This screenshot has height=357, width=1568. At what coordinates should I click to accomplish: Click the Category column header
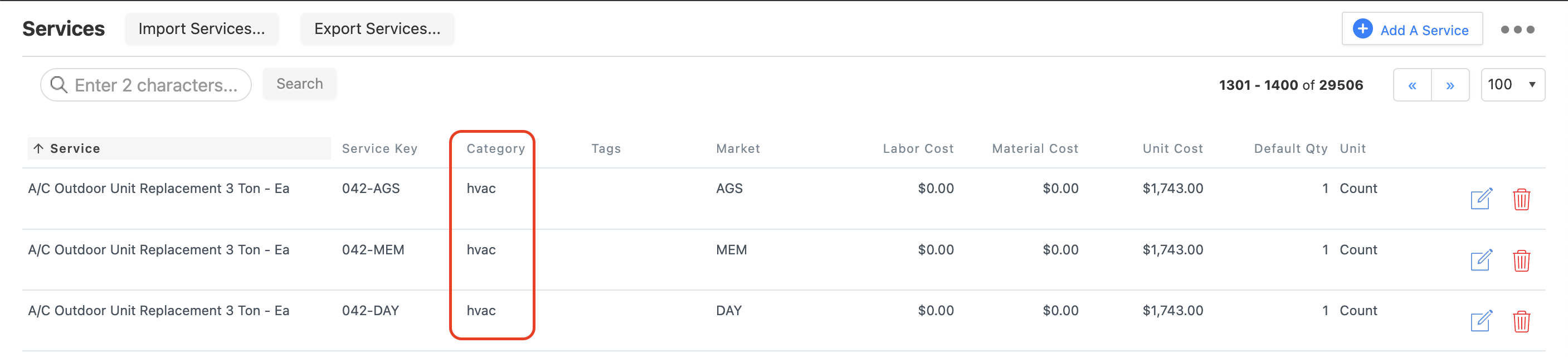(495, 148)
